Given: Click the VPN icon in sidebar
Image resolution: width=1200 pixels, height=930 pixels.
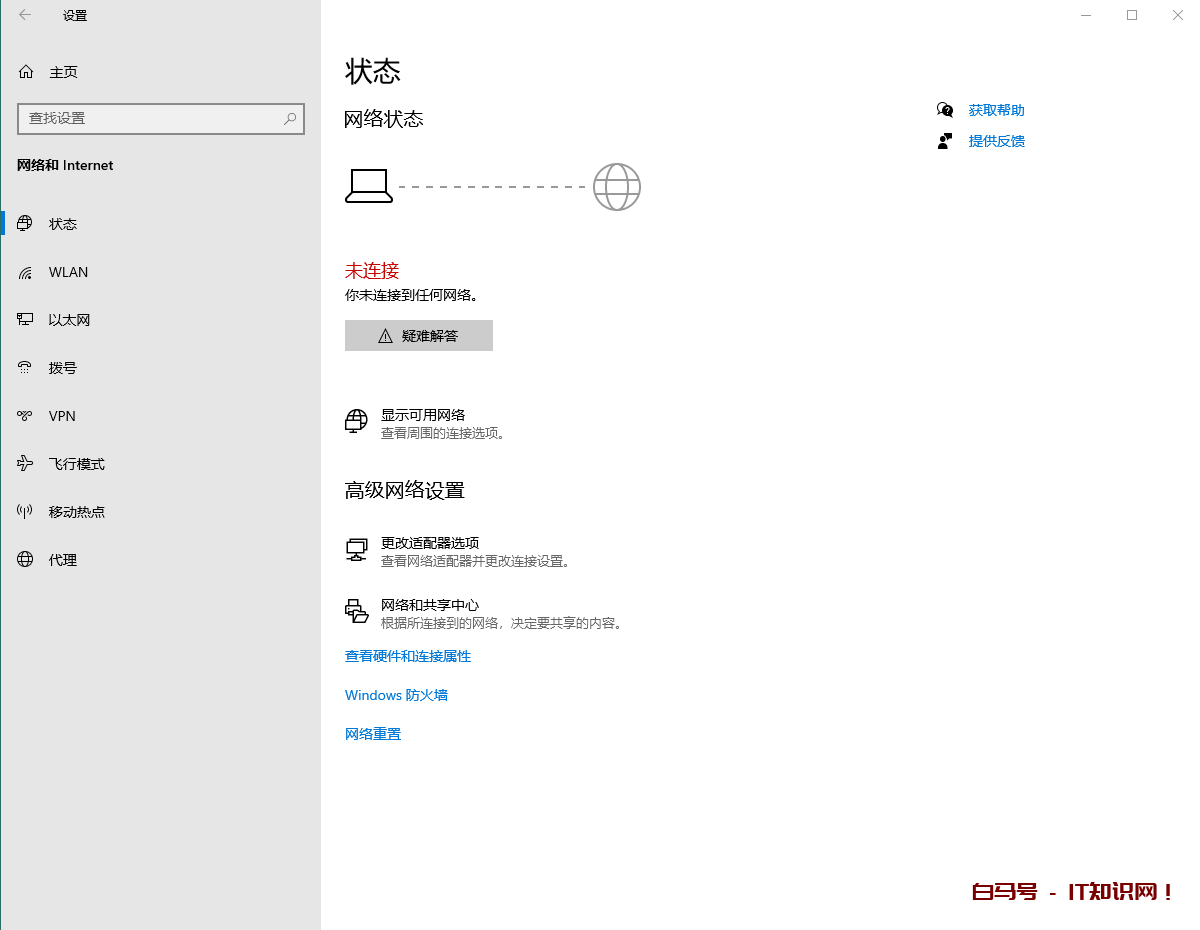Looking at the screenshot, I should pos(26,416).
